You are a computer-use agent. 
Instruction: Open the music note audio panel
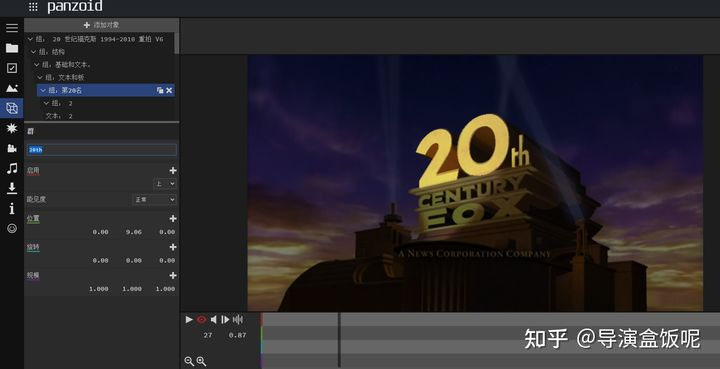point(12,168)
